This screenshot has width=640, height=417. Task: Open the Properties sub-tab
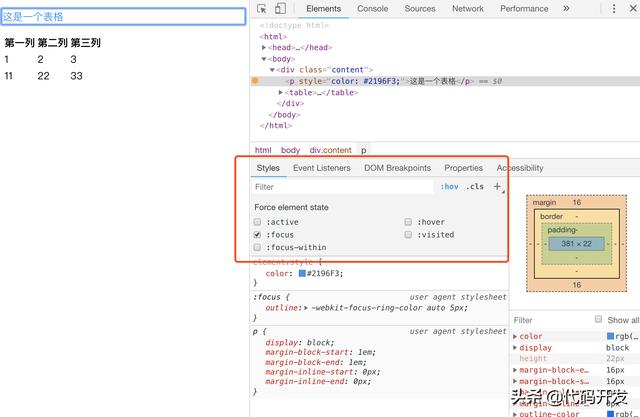coord(463,168)
